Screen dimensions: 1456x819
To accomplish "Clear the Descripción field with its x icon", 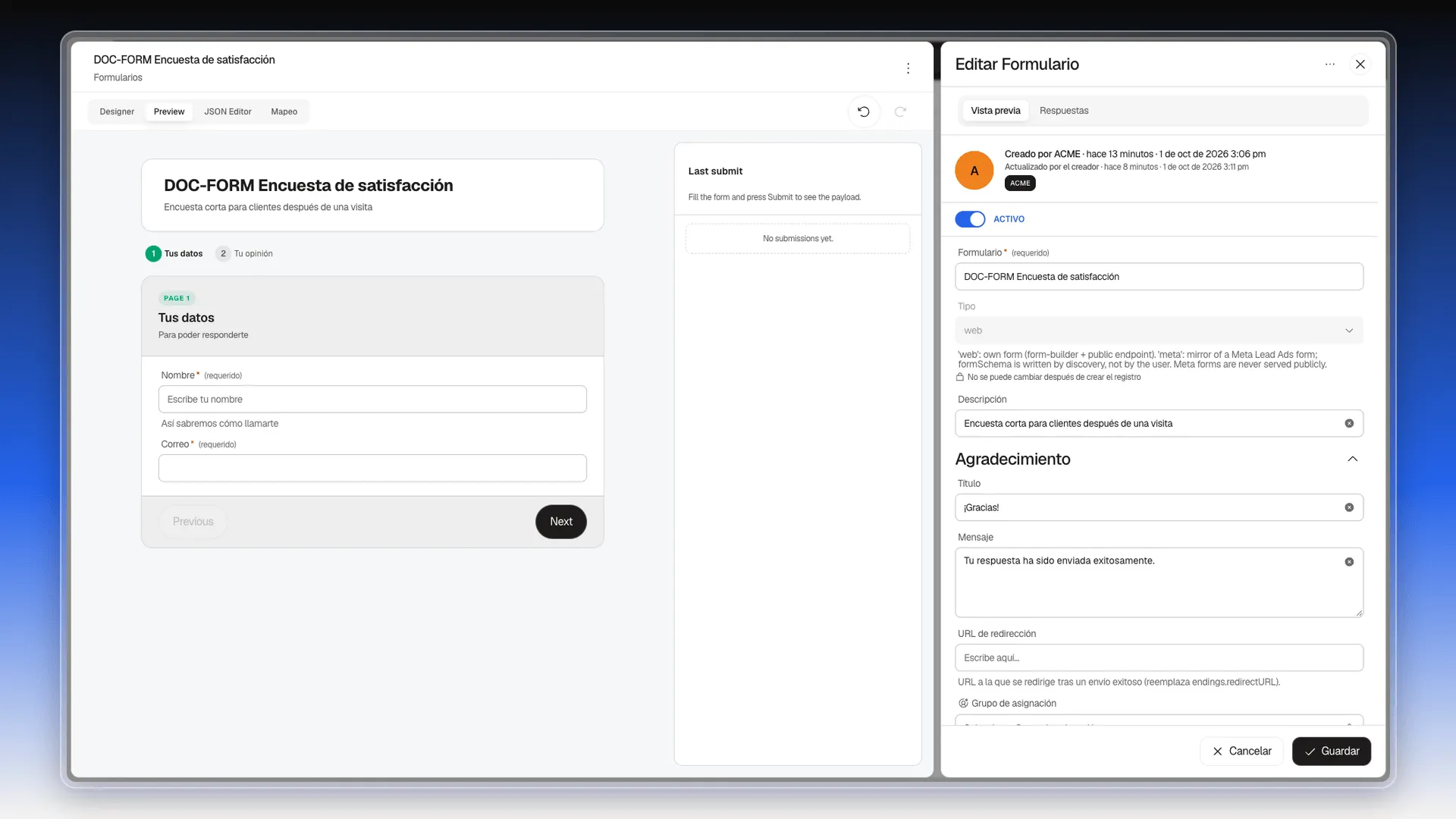I will 1349,423.
